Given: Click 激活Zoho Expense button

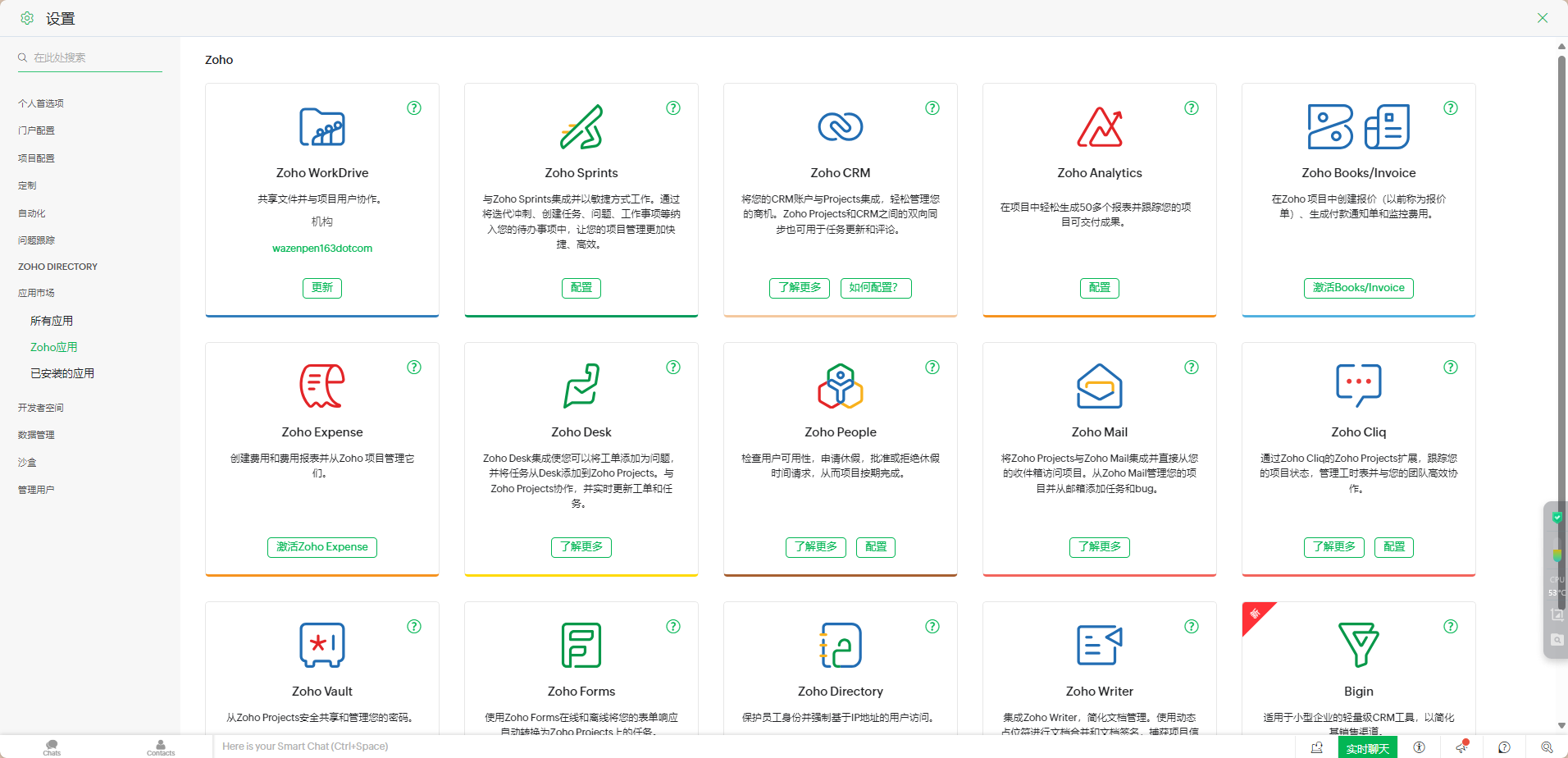Looking at the screenshot, I should coord(322,547).
